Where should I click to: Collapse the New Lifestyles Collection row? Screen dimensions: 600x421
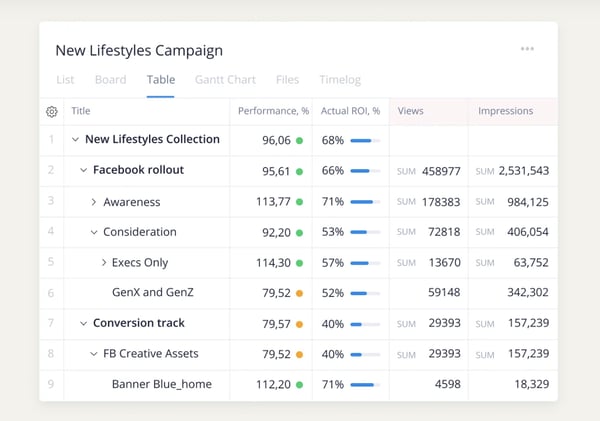click(x=75, y=141)
